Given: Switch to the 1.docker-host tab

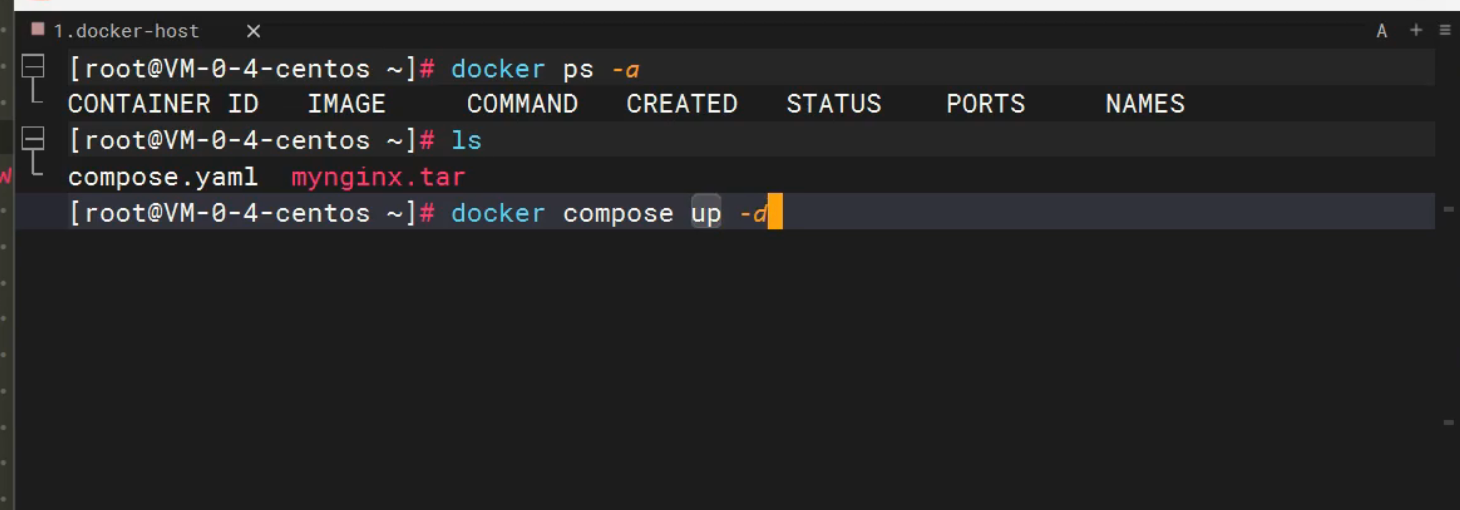Looking at the screenshot, I should 126,31.
